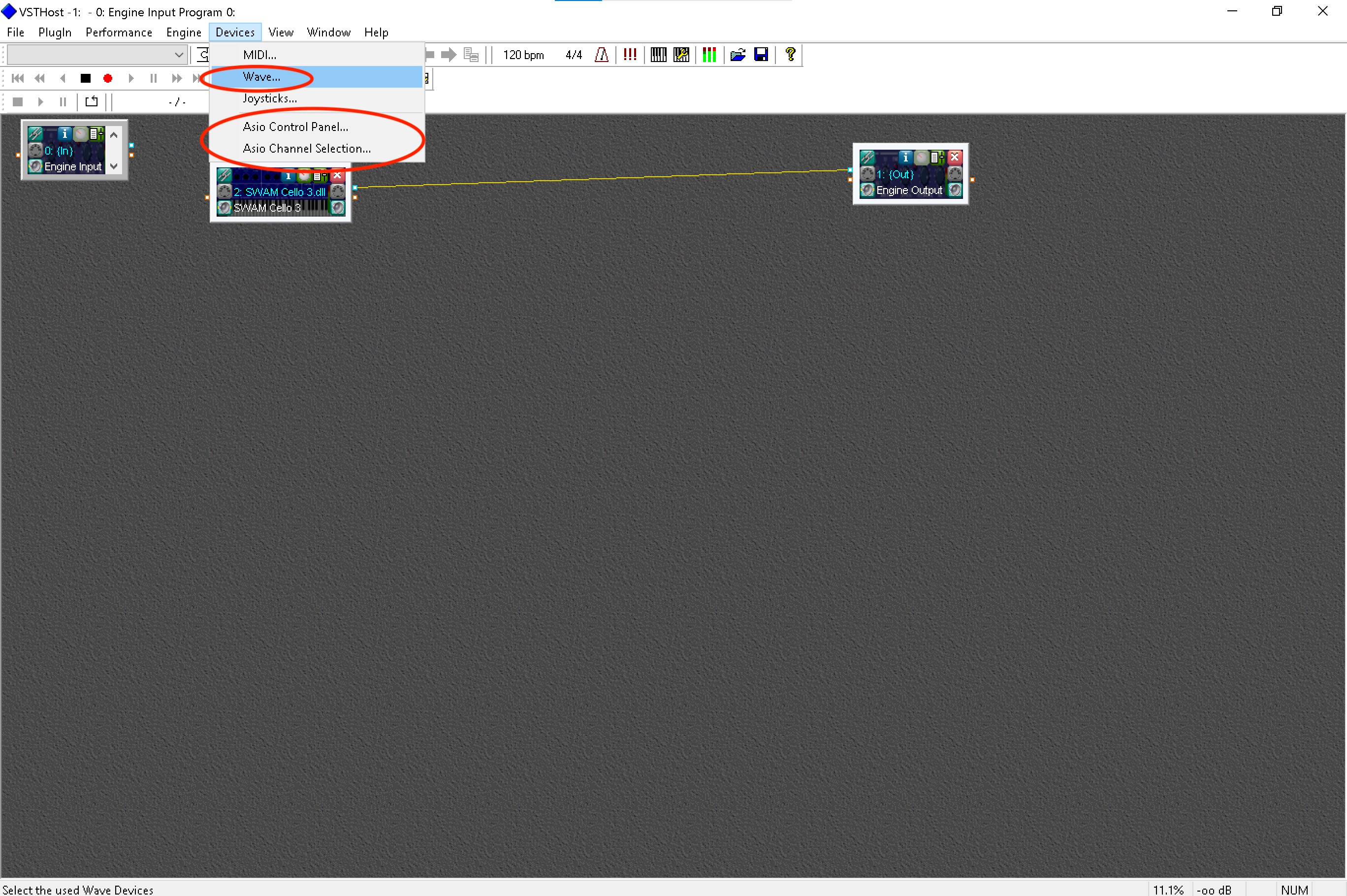
Task: Click the up chevron on Engine Input module
Action: (x=114, y=135)
